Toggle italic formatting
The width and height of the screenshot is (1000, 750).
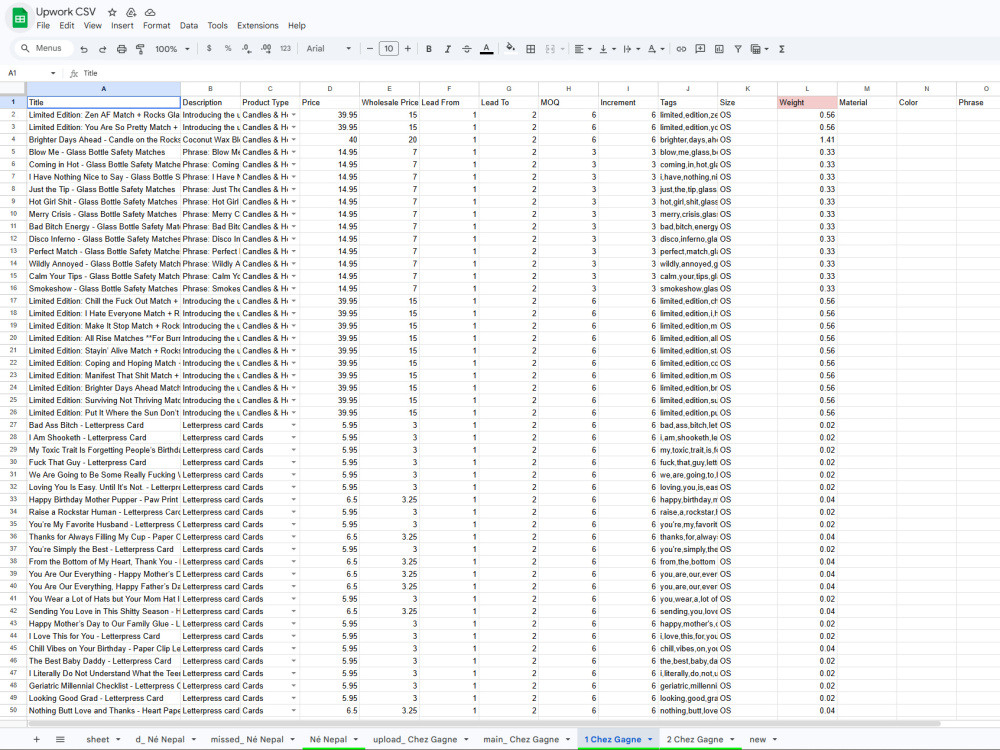point(448,48)
